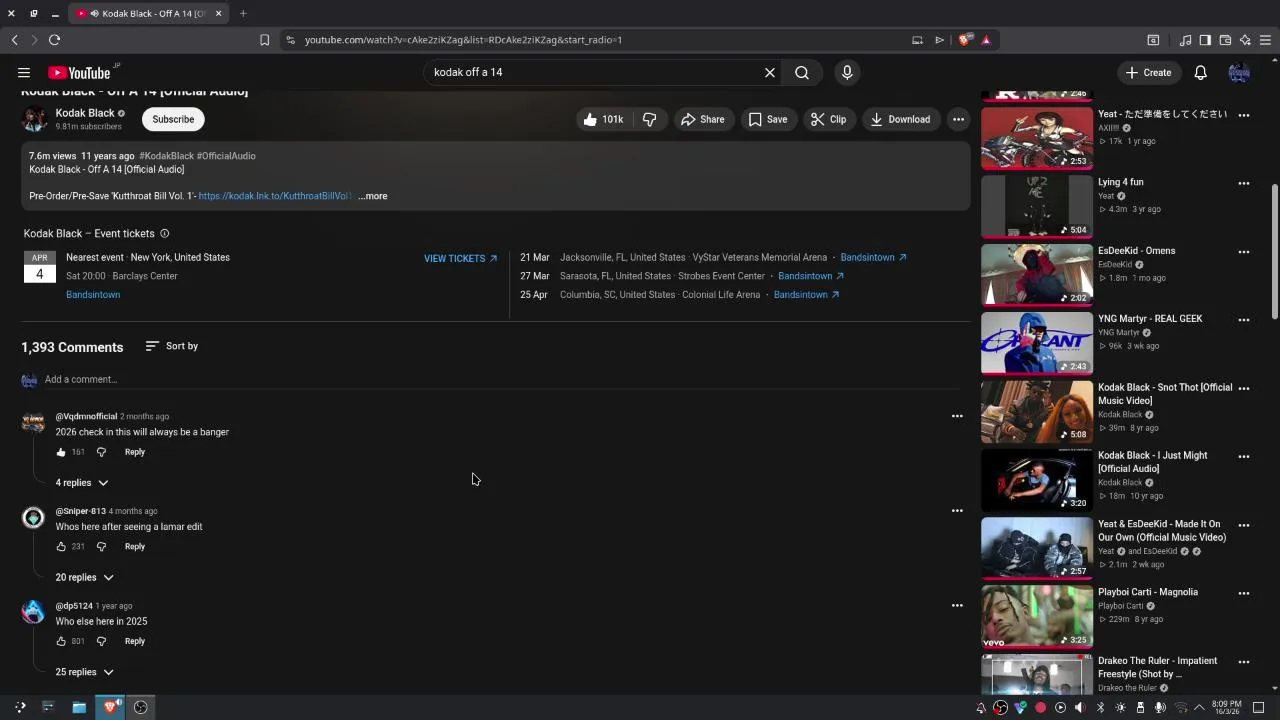1280x720 pixels.
Task: Dislike @Sniper-813's comment
Action: [x=101, y=547]
